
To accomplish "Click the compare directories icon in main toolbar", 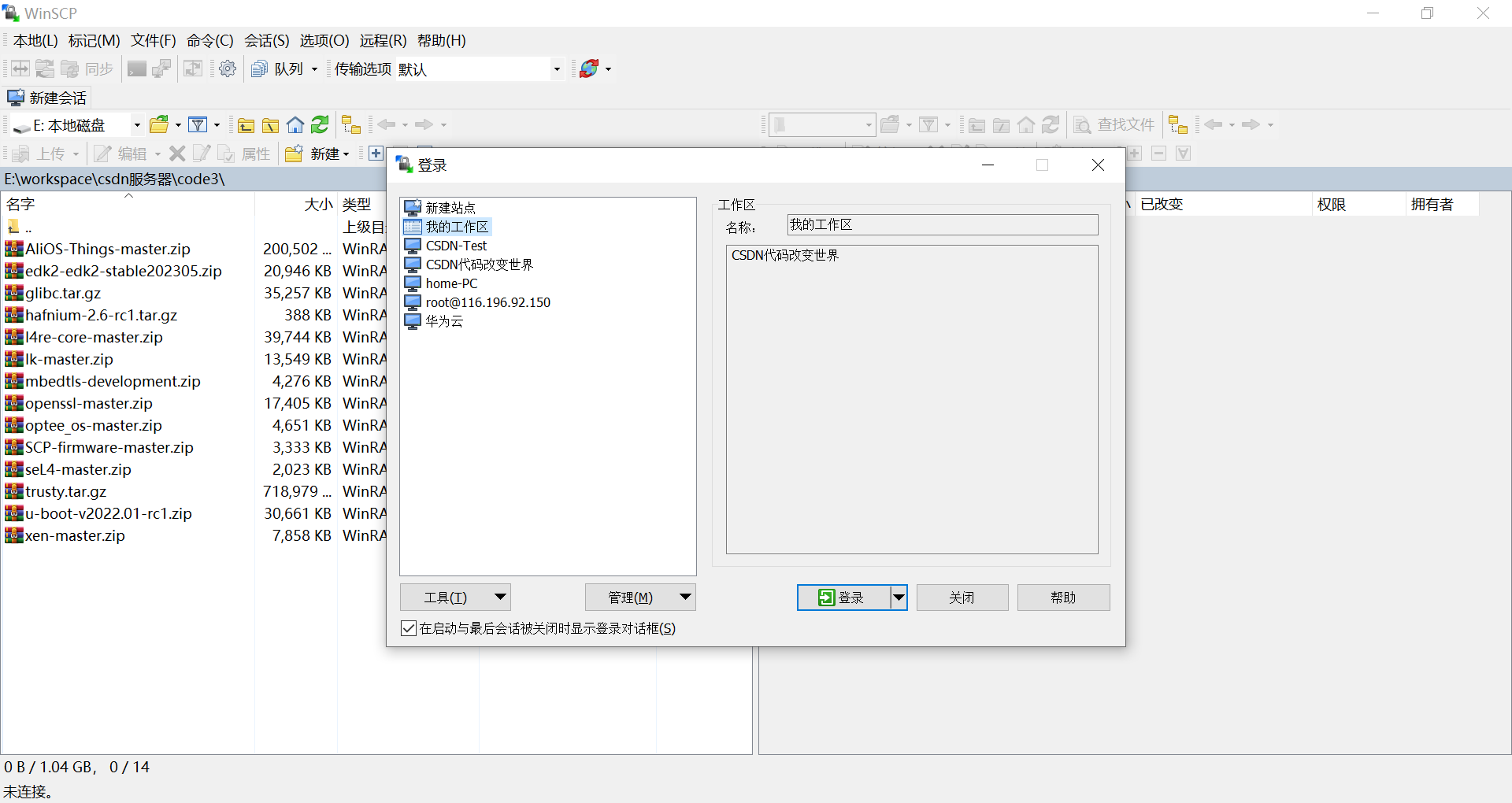I will tap(20, 69).
